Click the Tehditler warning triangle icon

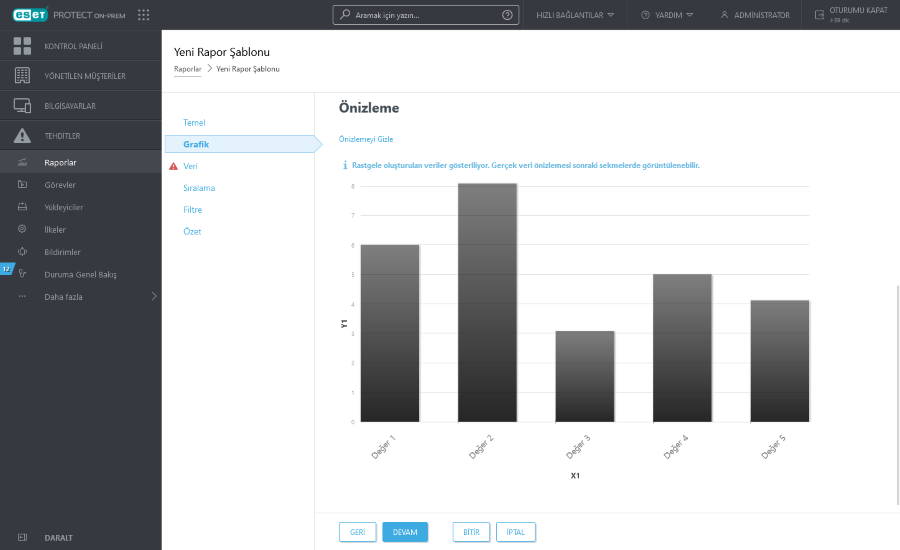[x=22, y=136]
